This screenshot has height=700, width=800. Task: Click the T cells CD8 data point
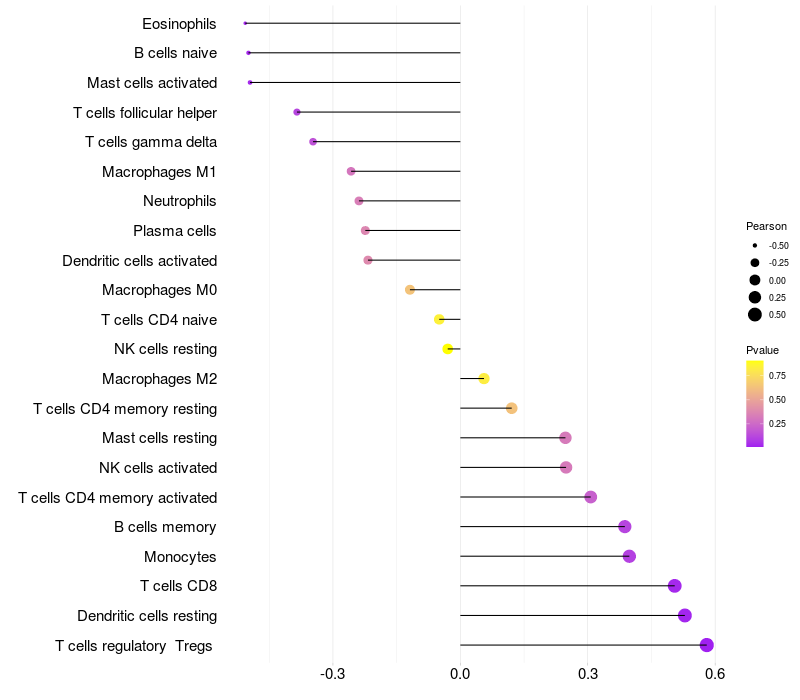(674, 586)
